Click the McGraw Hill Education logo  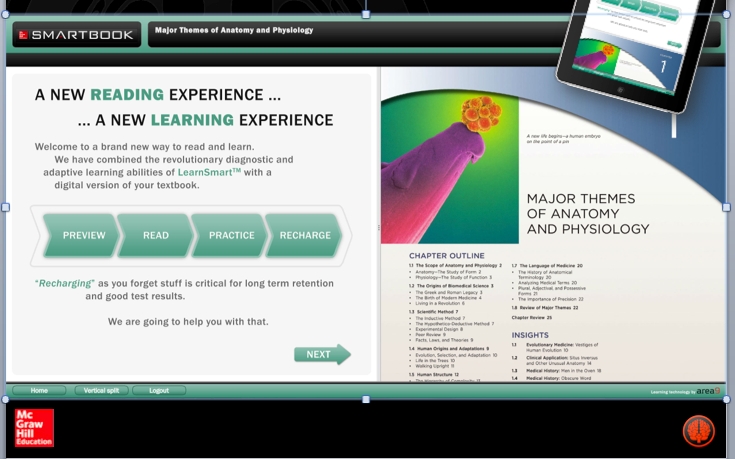point(34,428)
